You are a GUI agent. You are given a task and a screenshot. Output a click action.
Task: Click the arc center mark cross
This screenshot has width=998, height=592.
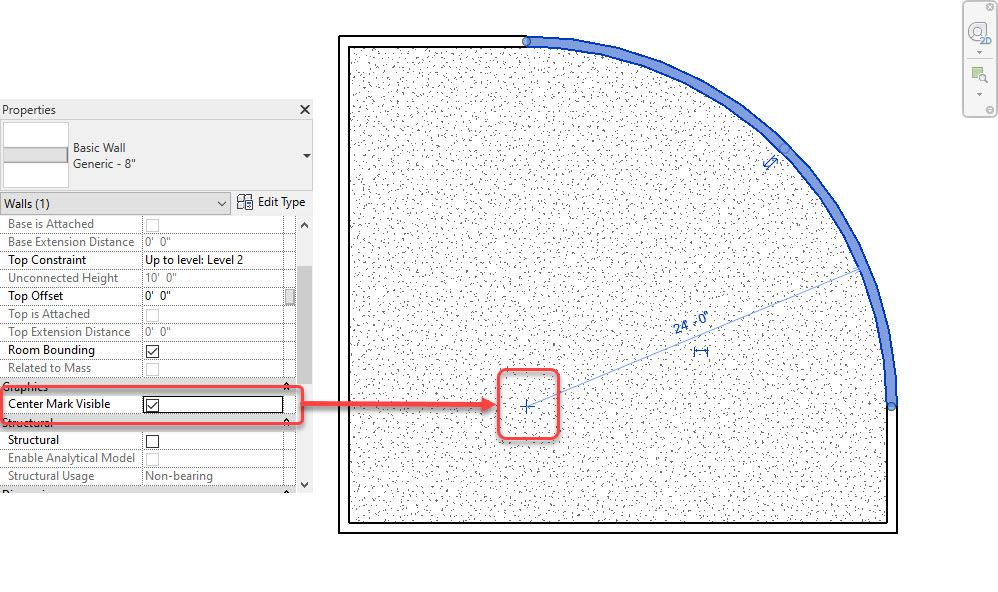(527, 406)
